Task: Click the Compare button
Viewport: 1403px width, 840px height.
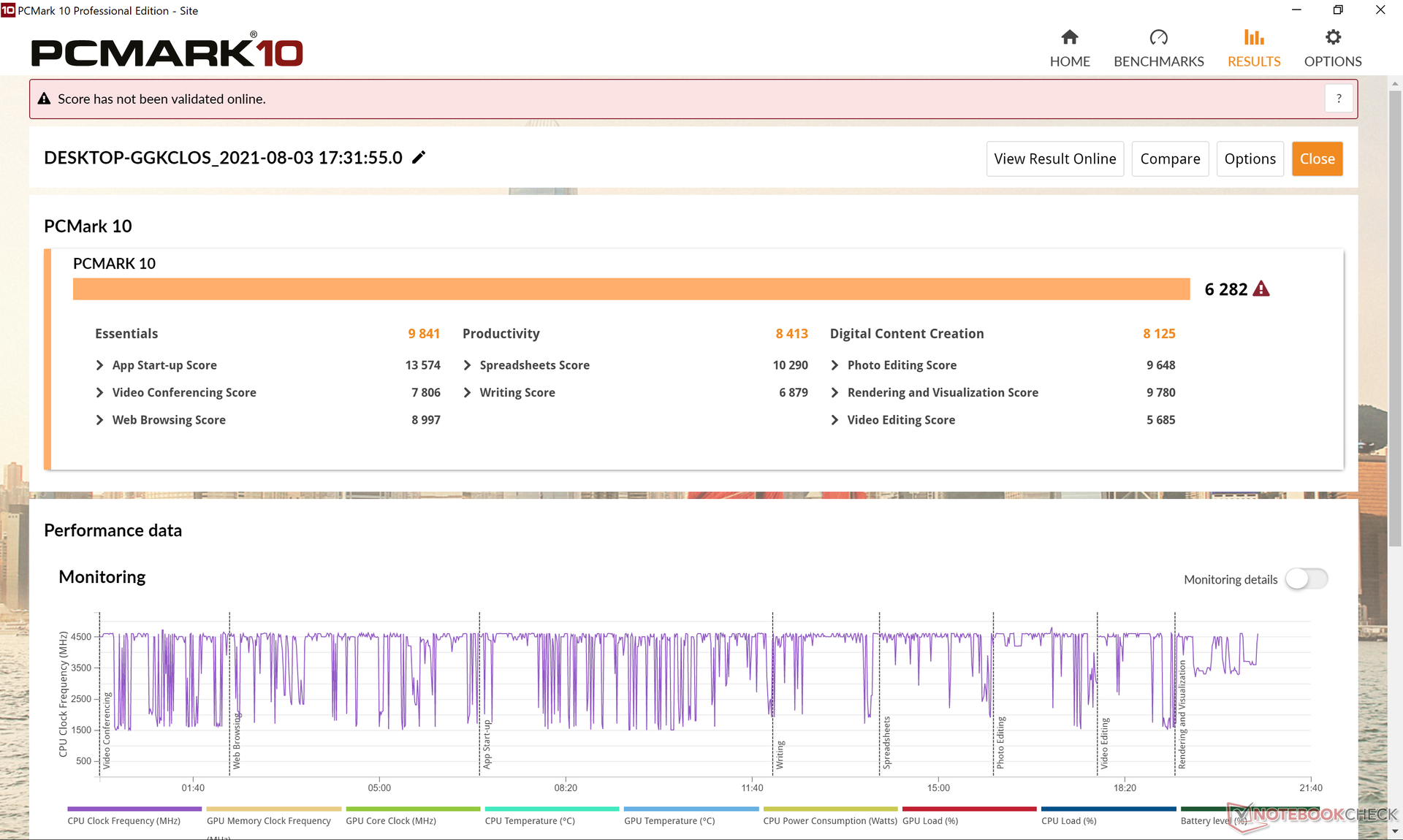Action: pyautogui.click(x=1170, y=159)
